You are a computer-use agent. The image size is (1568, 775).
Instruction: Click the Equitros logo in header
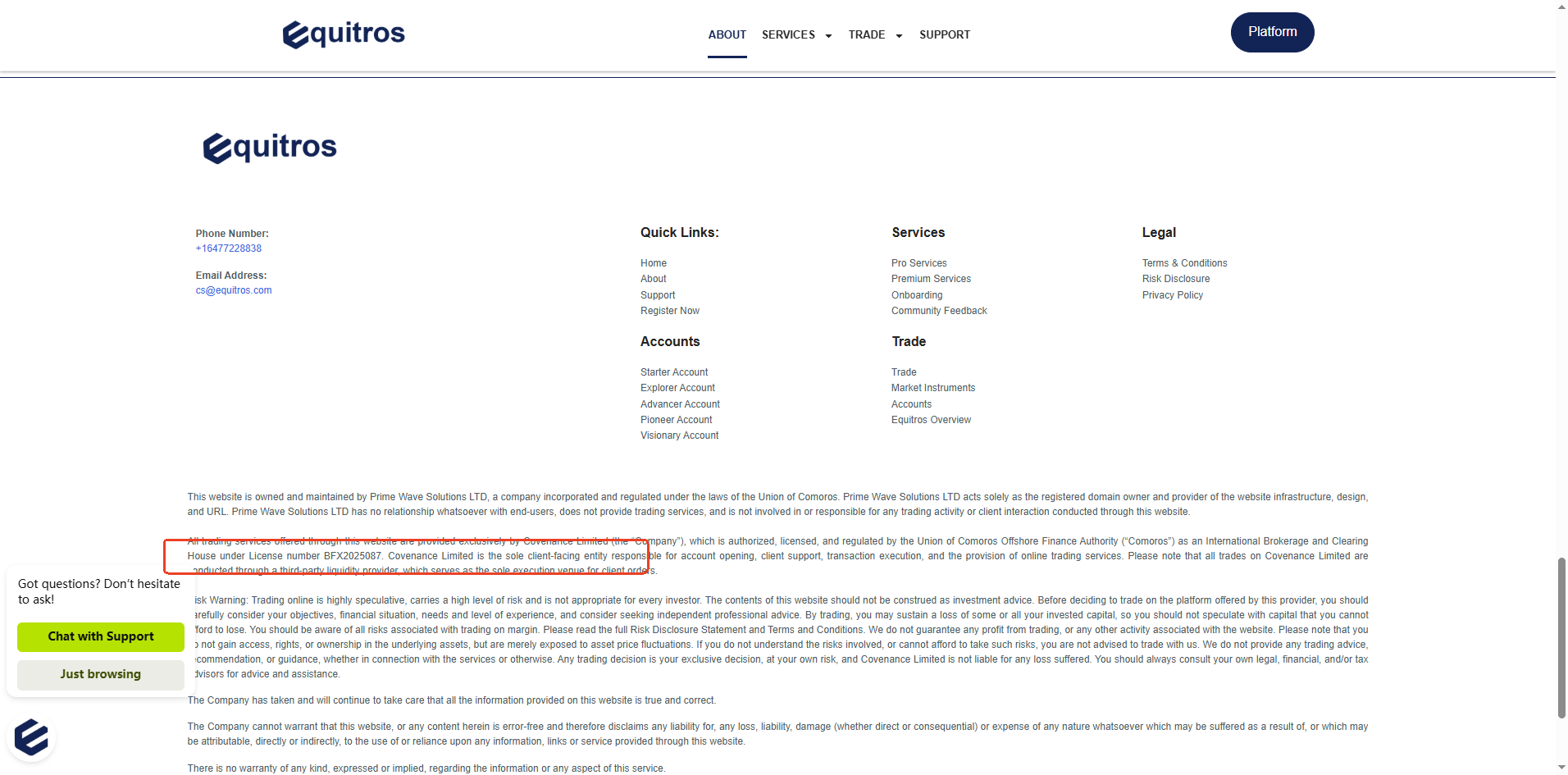[344, 34]
